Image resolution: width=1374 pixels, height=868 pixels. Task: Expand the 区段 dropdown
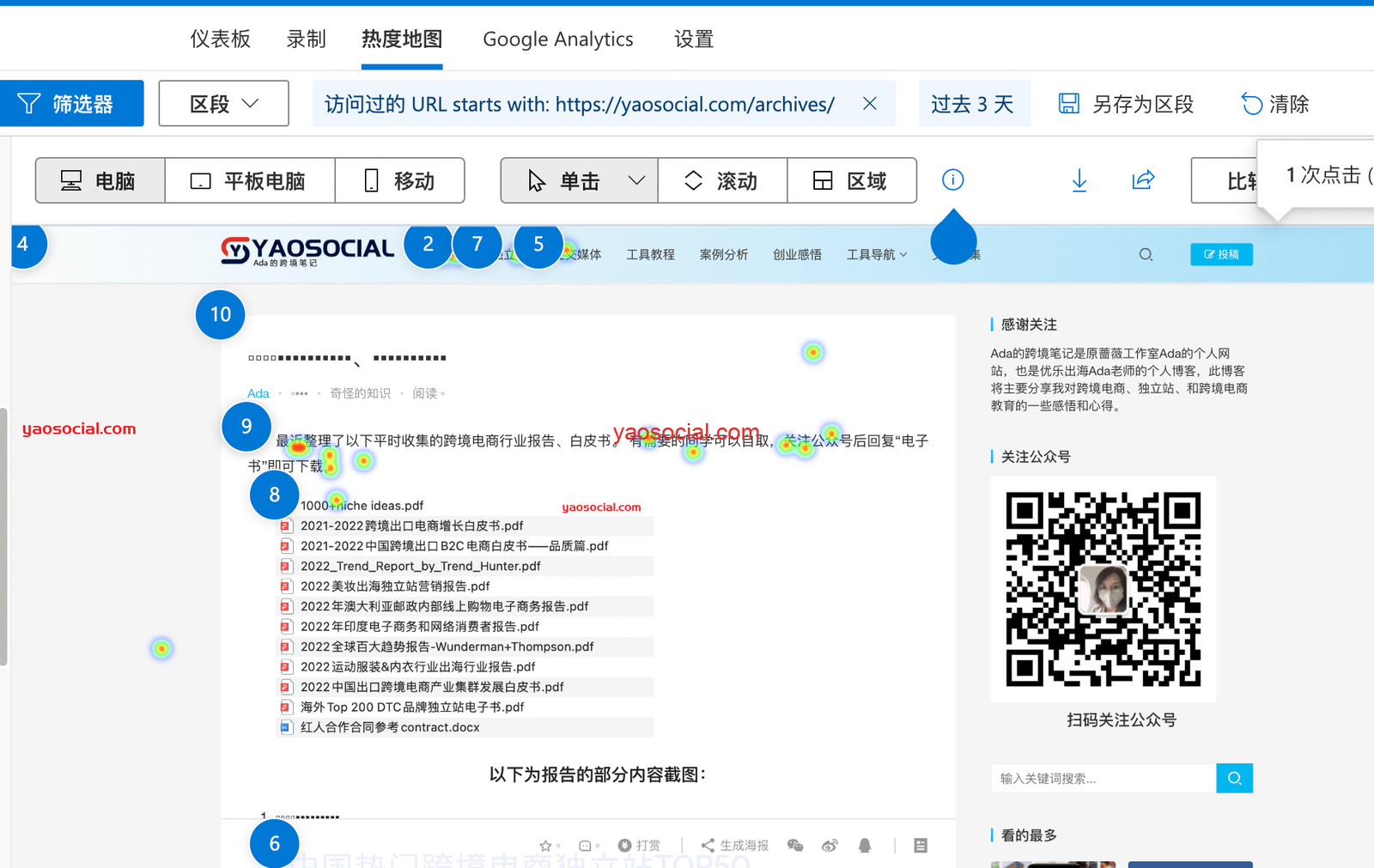(x=223, y=104)
